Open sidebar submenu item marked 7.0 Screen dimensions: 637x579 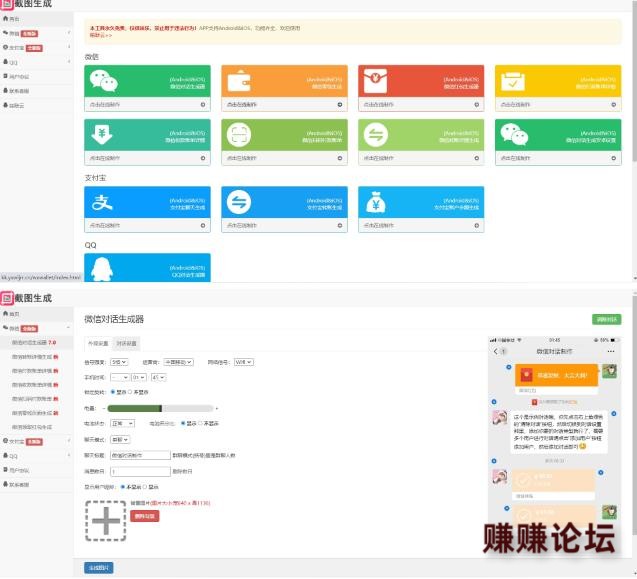[x=37, y=343]
